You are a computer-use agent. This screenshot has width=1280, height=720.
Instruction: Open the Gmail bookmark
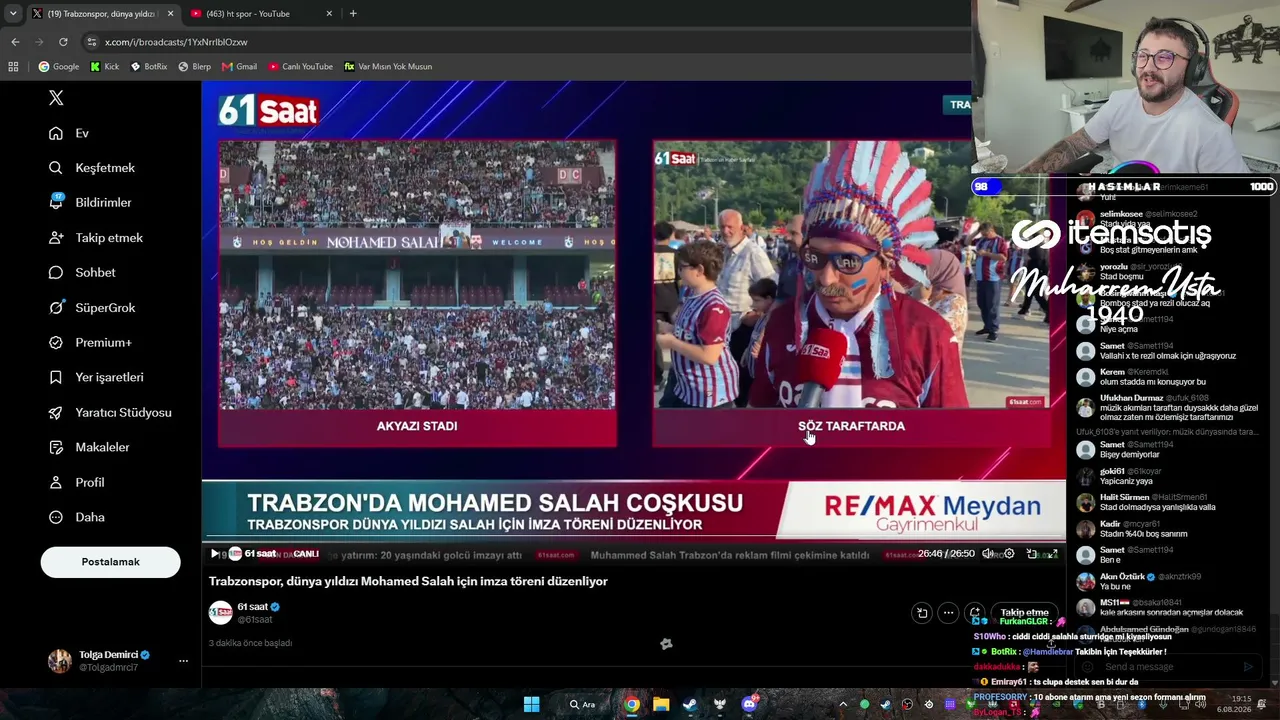[239, 67]
